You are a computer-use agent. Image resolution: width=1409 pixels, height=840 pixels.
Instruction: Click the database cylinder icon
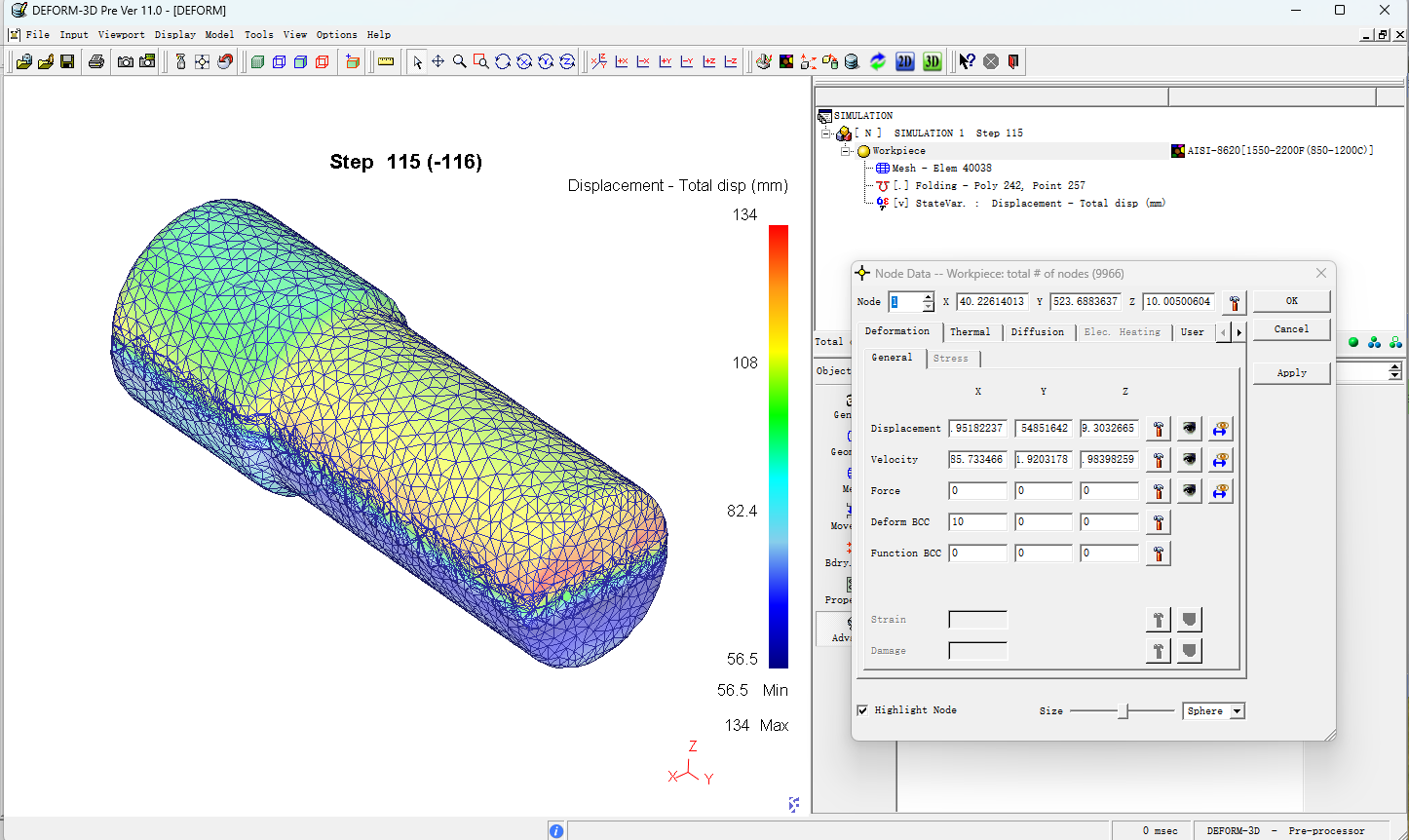pyautogui.click(x=852, y=61)
